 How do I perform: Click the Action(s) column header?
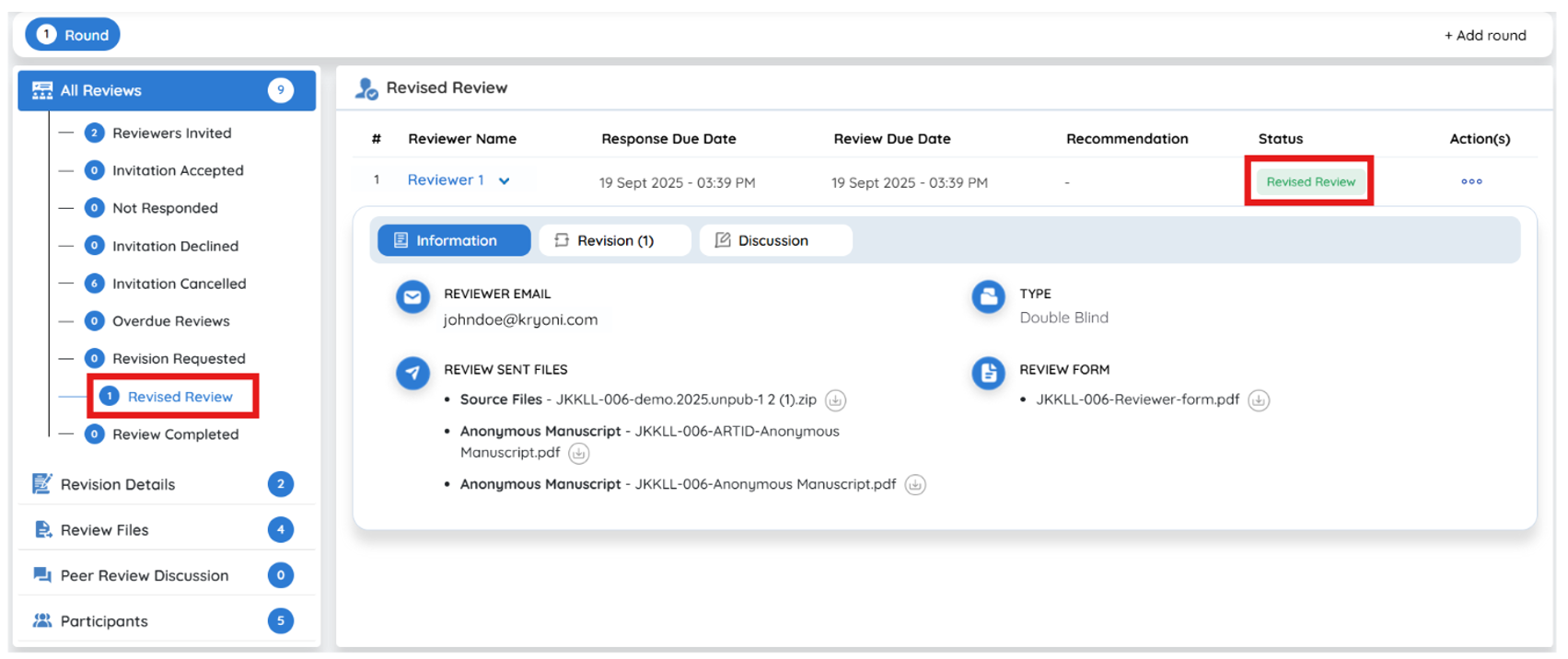pos(1480,139)
